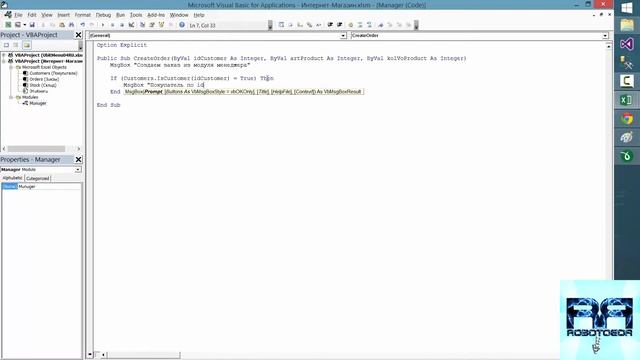Click the Quick Info toolbar icon
Screen dimensions: 640x360
tap(300, 25)
